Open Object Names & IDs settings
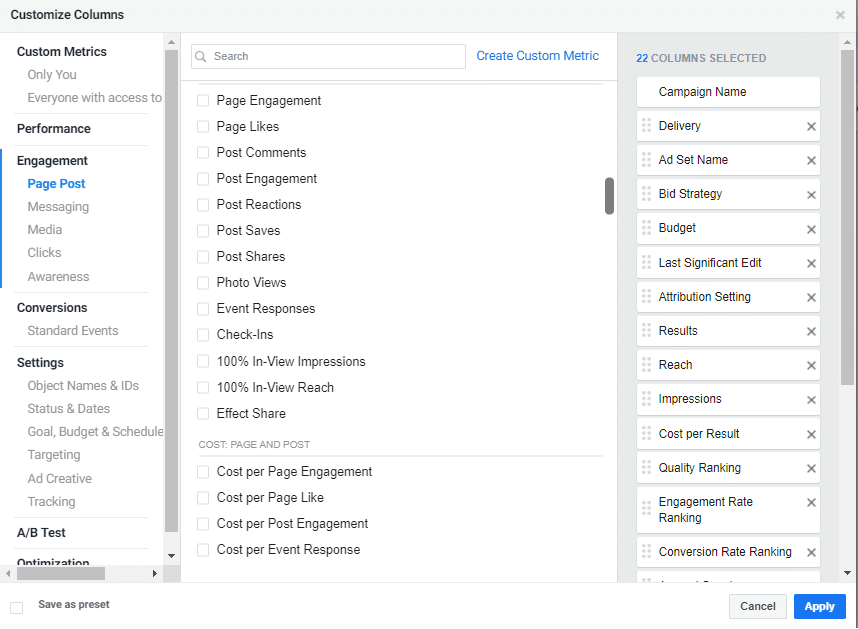858x629 pixels. (83, 386)
